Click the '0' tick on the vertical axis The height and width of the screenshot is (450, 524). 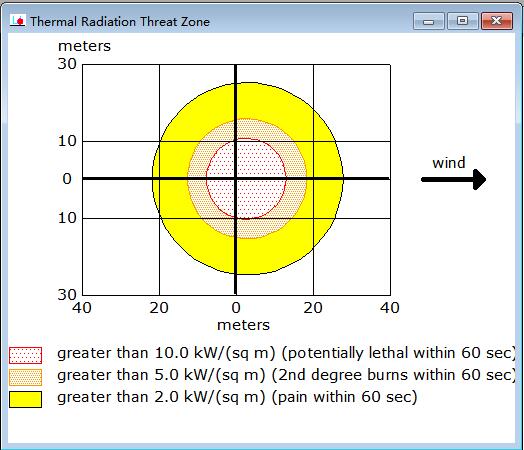pyautogui.click(x=67, y=179)
